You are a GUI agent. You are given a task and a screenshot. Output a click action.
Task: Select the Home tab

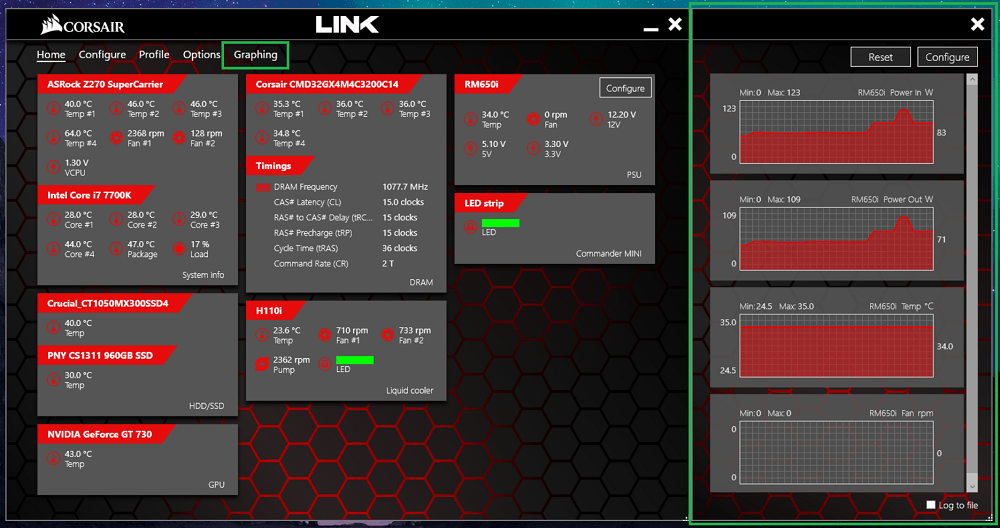tap(51, 55)
